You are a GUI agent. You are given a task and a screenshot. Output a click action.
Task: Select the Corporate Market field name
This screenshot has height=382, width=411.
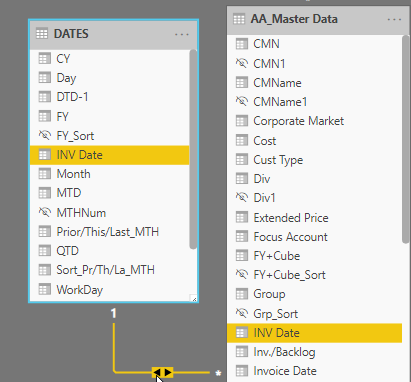[x=299, y=121]
